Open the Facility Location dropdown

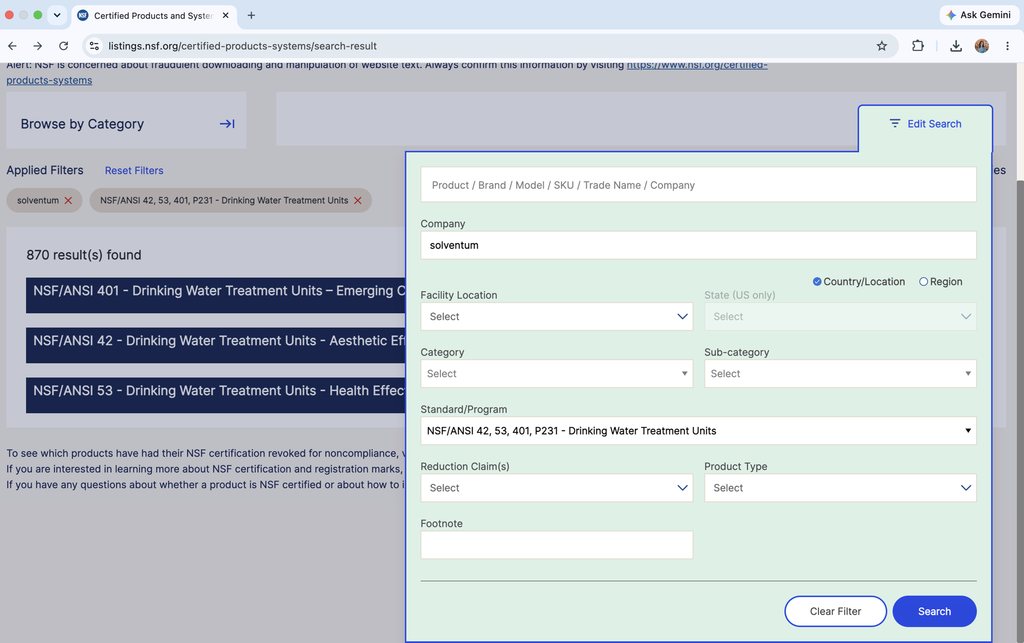556,317
